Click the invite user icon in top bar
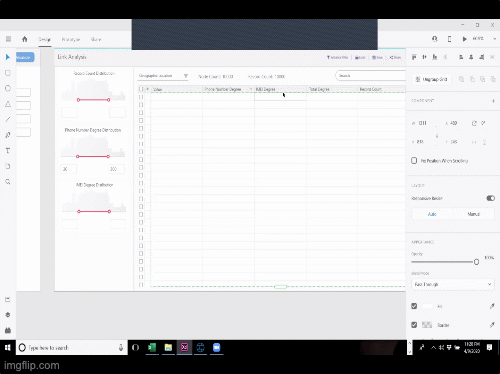The height and width of the screenshot is (374, 500). tap(435, 39)
